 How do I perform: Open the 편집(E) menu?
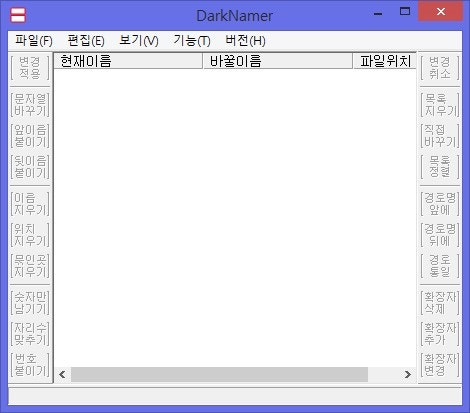click(x=86, y=41)
